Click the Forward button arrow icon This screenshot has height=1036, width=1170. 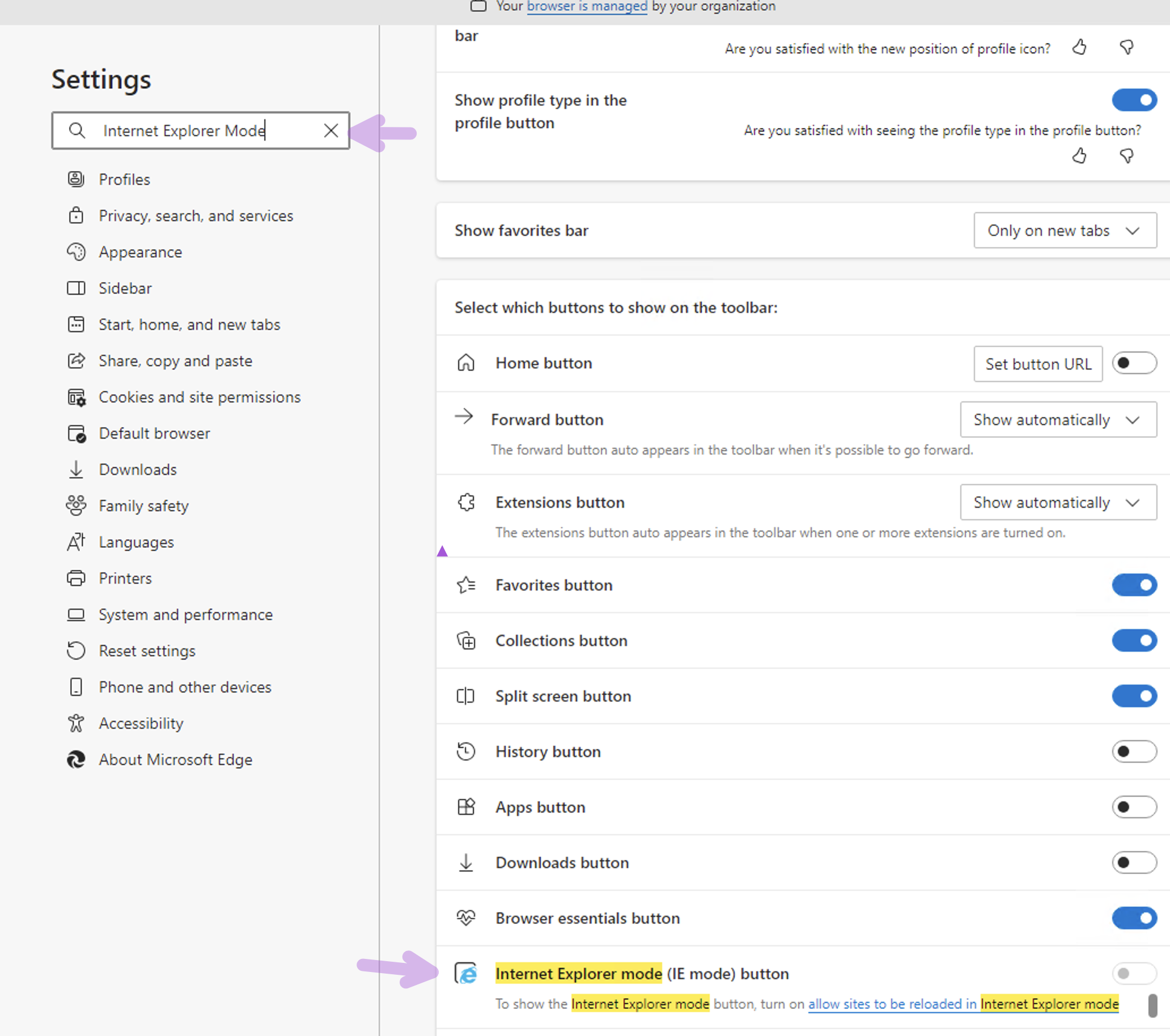[464, 416]
